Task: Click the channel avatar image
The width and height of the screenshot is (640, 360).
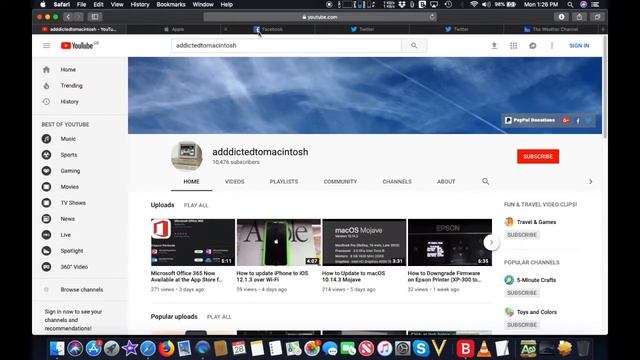Action: pos(187,156)
